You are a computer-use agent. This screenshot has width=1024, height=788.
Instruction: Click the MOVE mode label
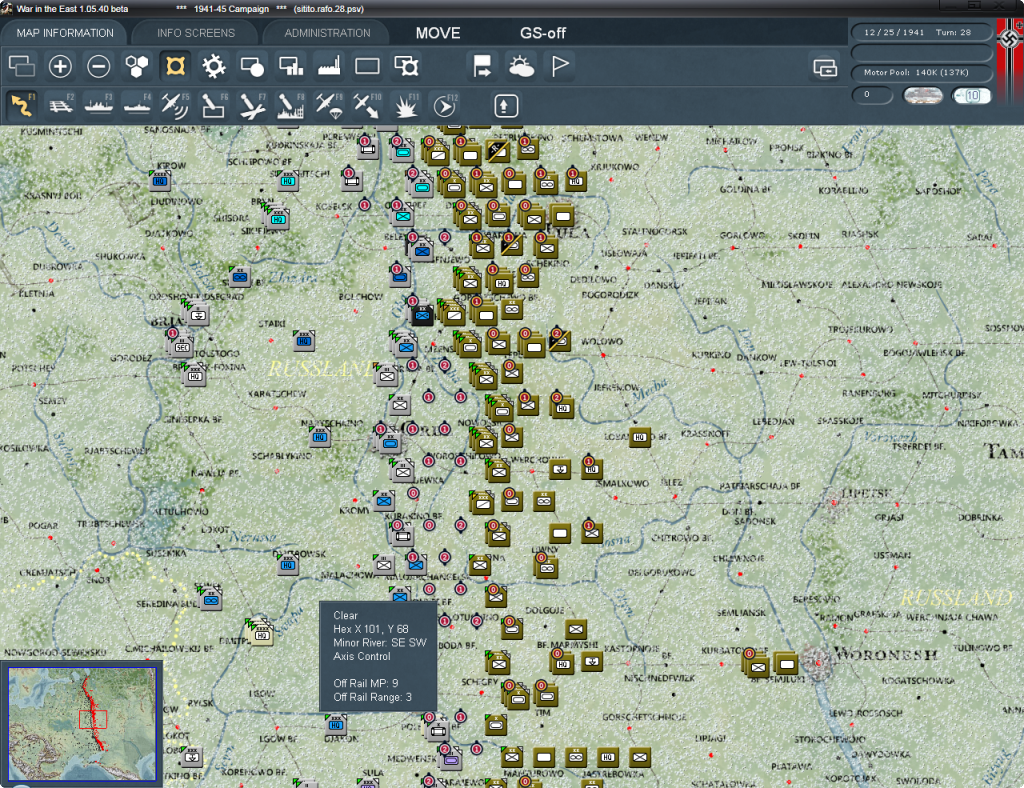(438, 33)
